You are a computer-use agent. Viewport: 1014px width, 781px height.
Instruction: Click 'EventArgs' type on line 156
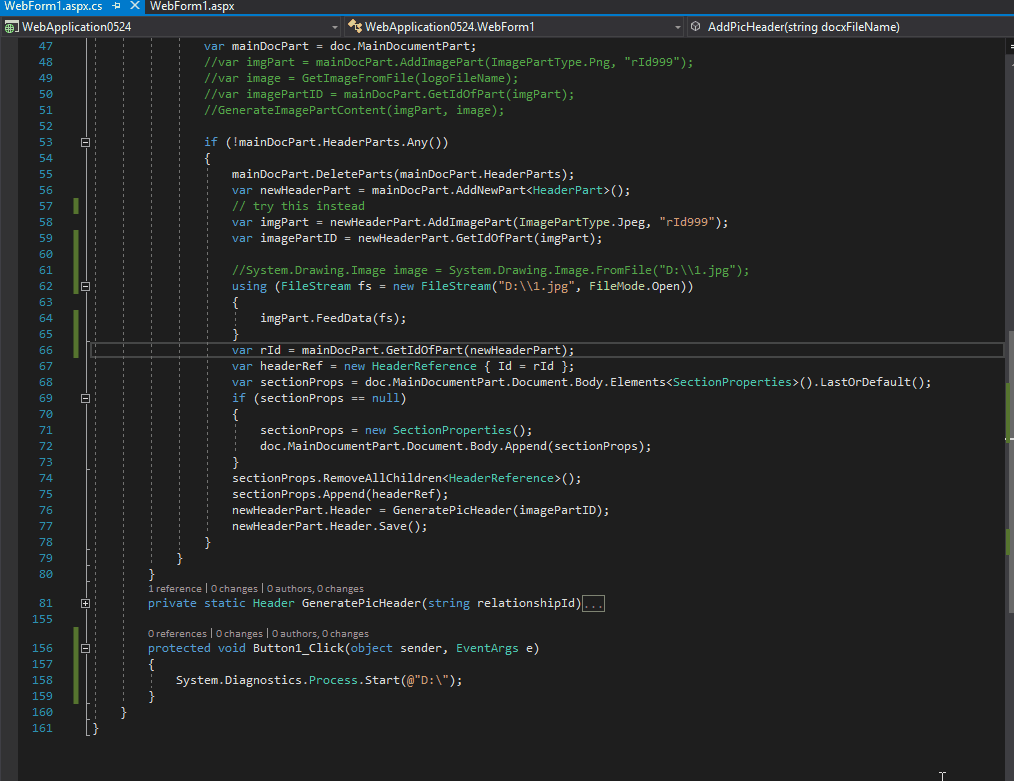[x=487, y=648]
